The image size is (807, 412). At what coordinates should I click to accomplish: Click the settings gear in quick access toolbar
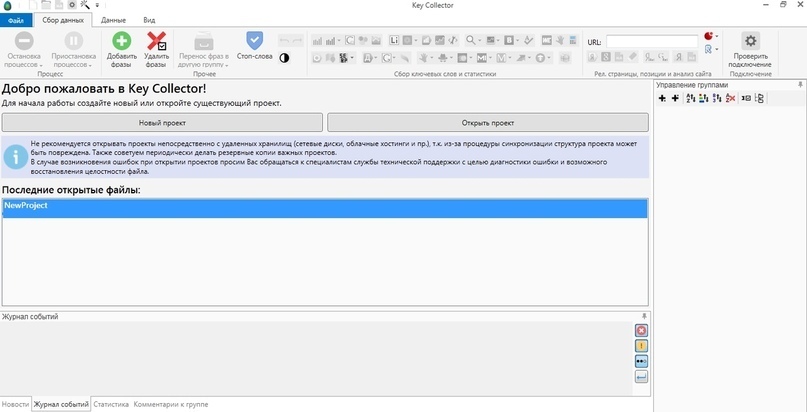coord(72,5)
